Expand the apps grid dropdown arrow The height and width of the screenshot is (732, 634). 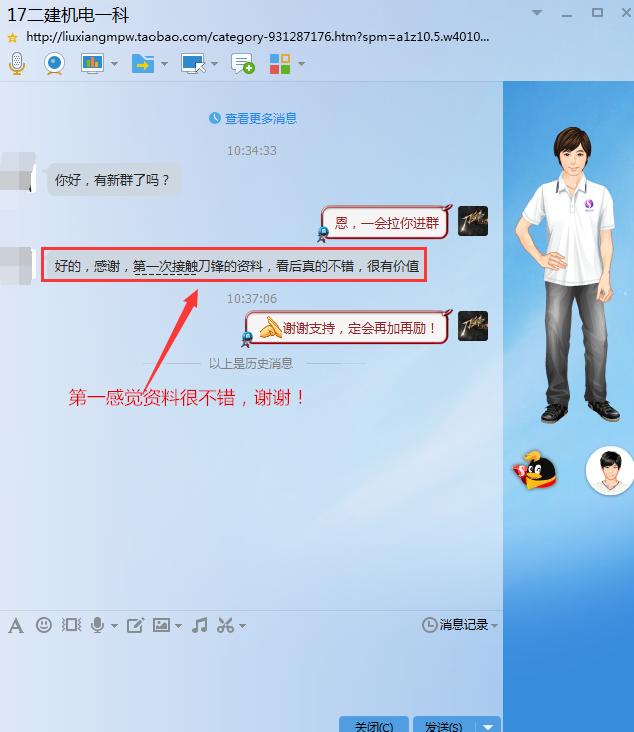tap(302, 63)
